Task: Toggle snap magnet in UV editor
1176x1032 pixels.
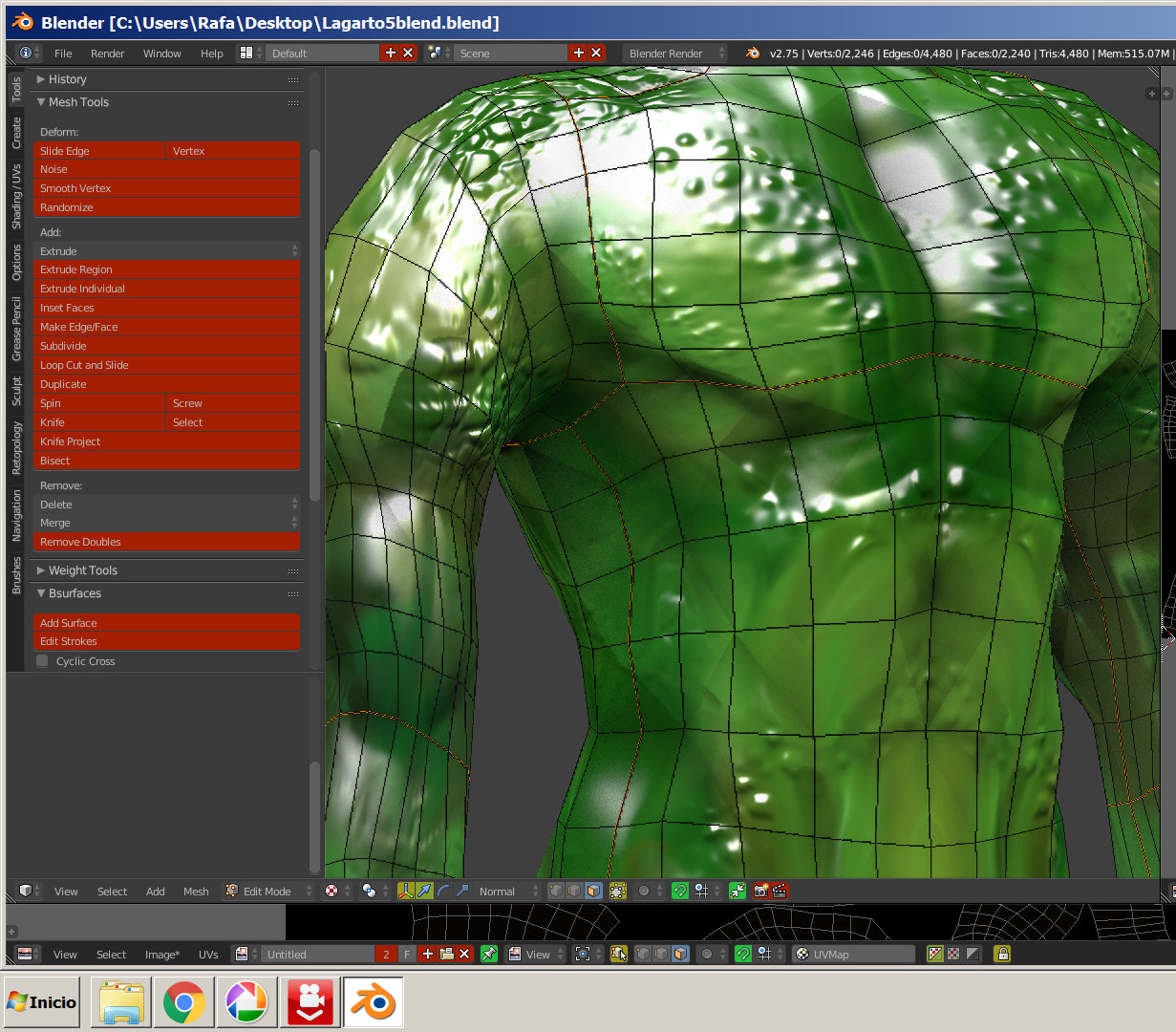Action: 742,954
